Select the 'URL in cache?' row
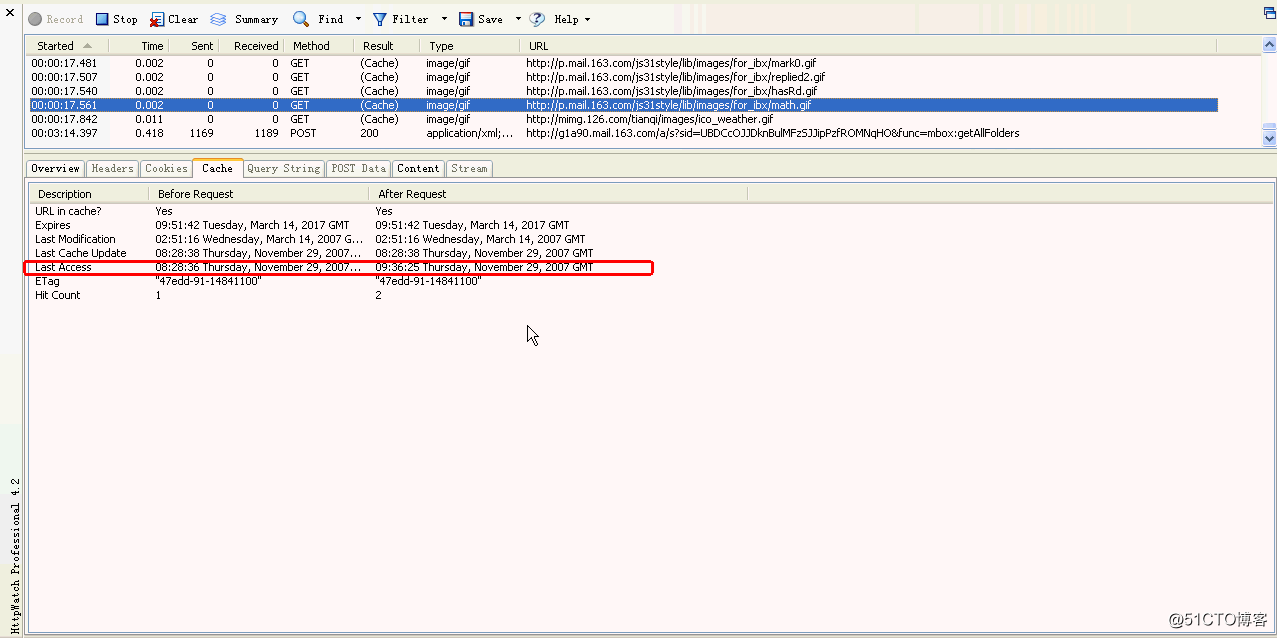This screenshot has width=1277, height=638. point(390,211)
